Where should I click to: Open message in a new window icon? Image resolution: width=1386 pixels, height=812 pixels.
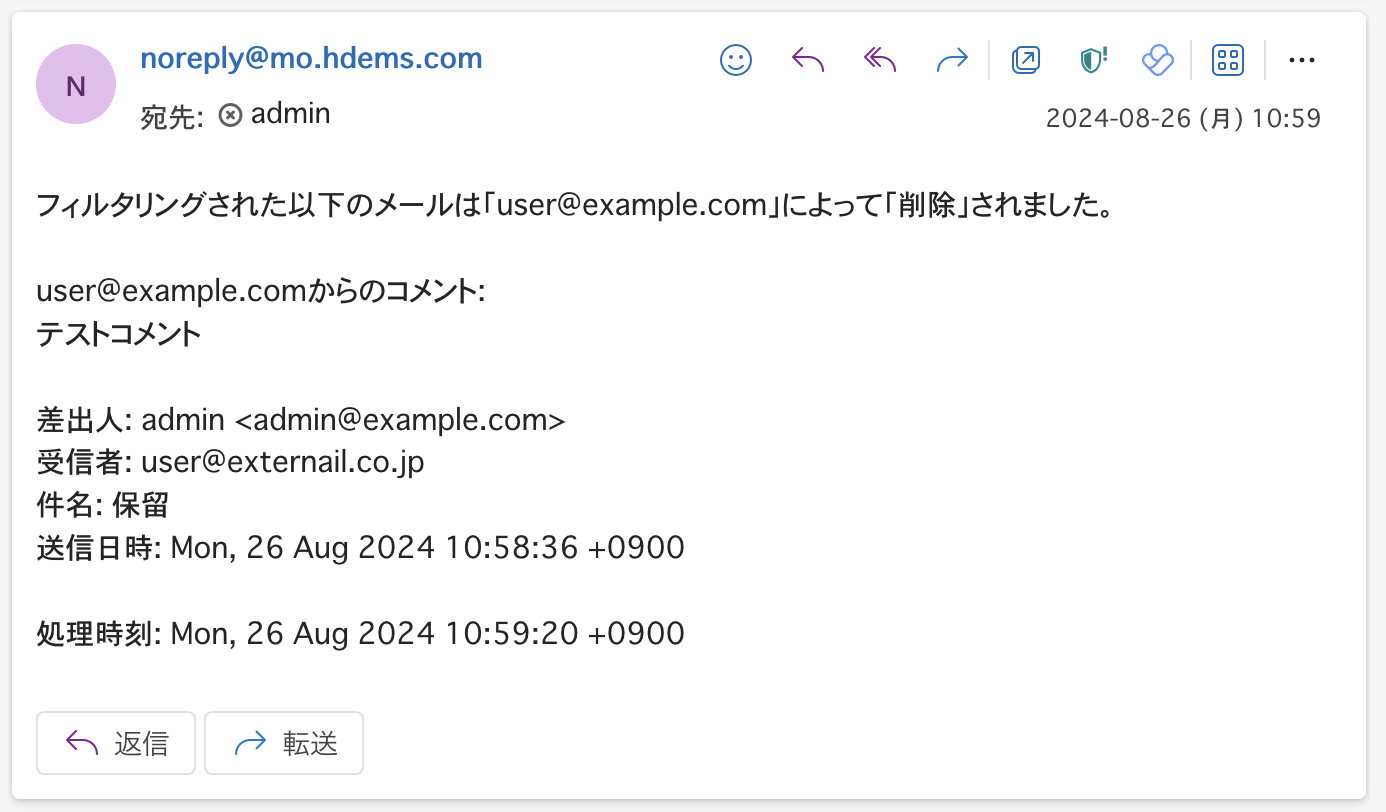click(x=1026, y=61)
